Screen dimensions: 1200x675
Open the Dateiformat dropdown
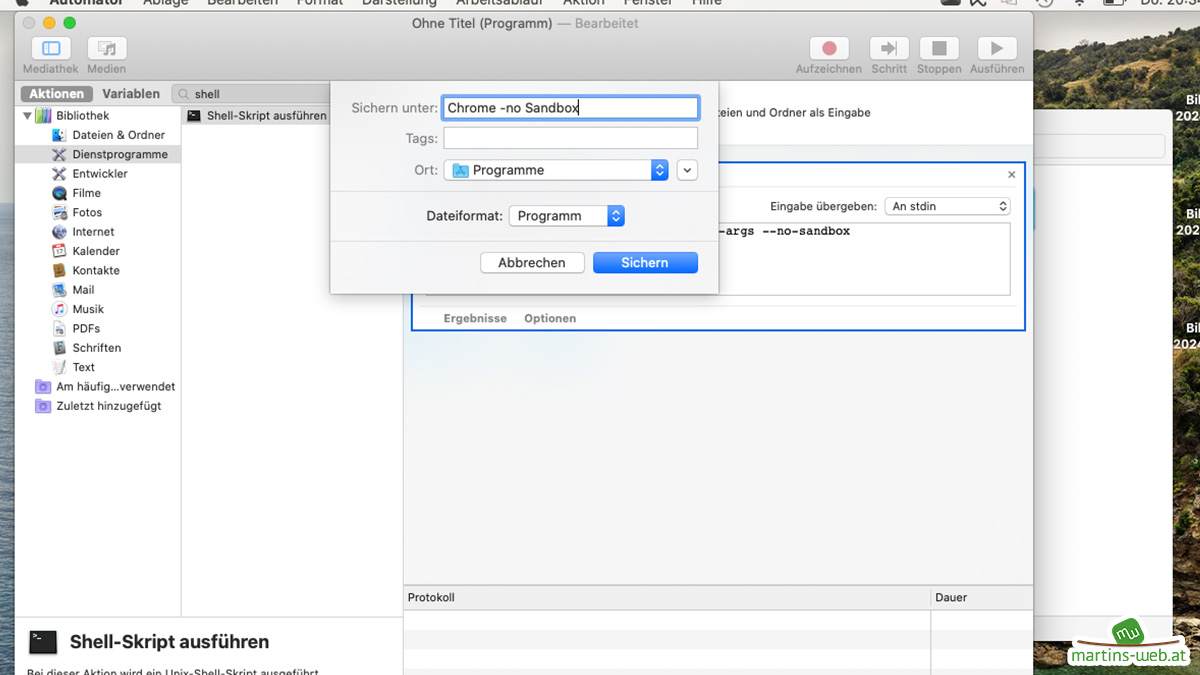(x=567, y=215)
